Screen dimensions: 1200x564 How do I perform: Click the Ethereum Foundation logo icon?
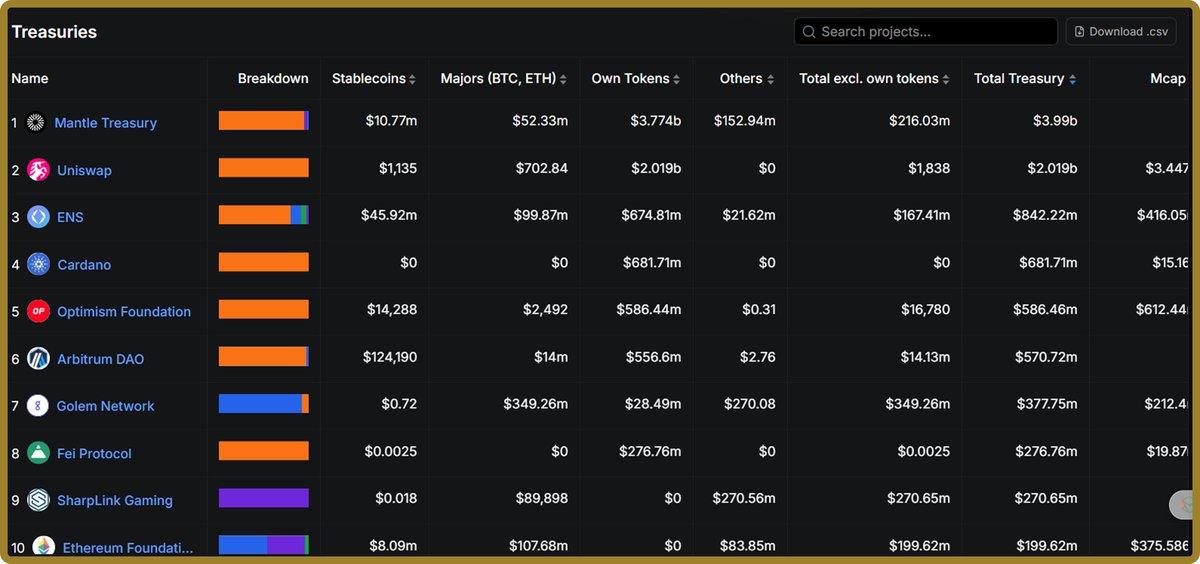43,547
